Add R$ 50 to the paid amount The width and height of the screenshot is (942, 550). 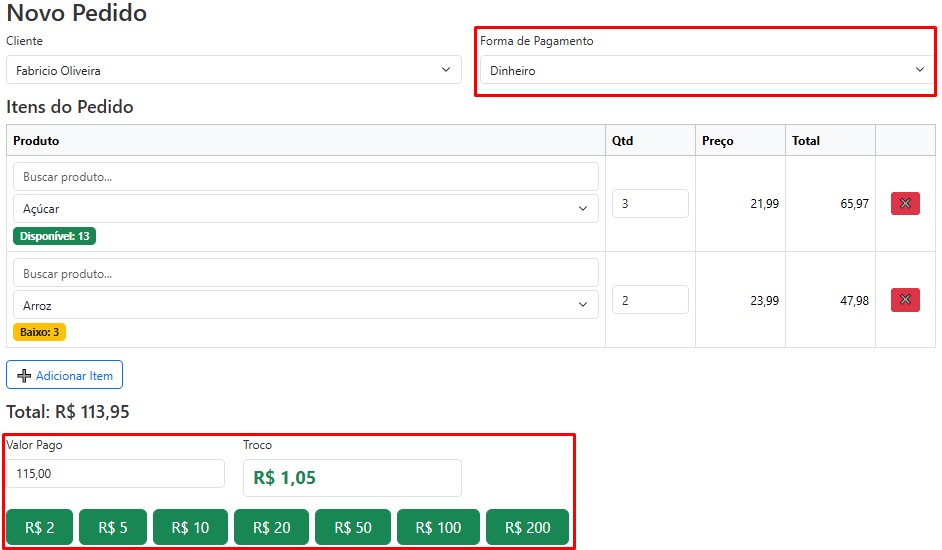353,527
